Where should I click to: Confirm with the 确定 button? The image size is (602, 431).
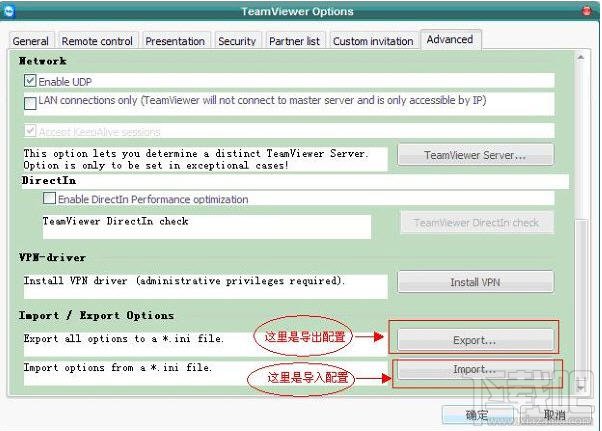[477, 415]
